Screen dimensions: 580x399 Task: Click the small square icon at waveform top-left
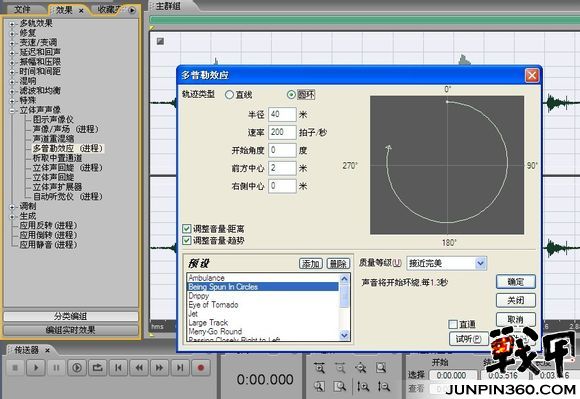point(160,41)
